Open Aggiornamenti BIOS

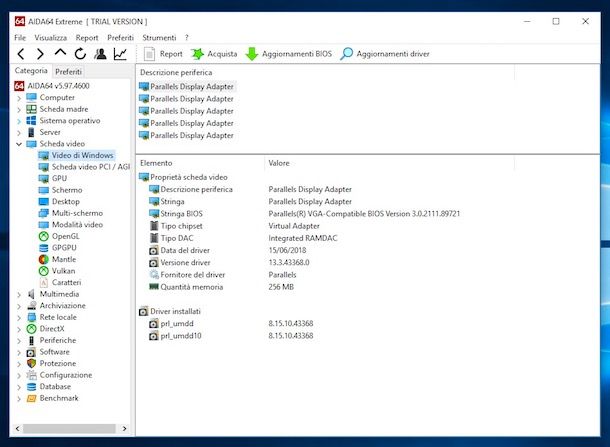(x=289, y=54)
